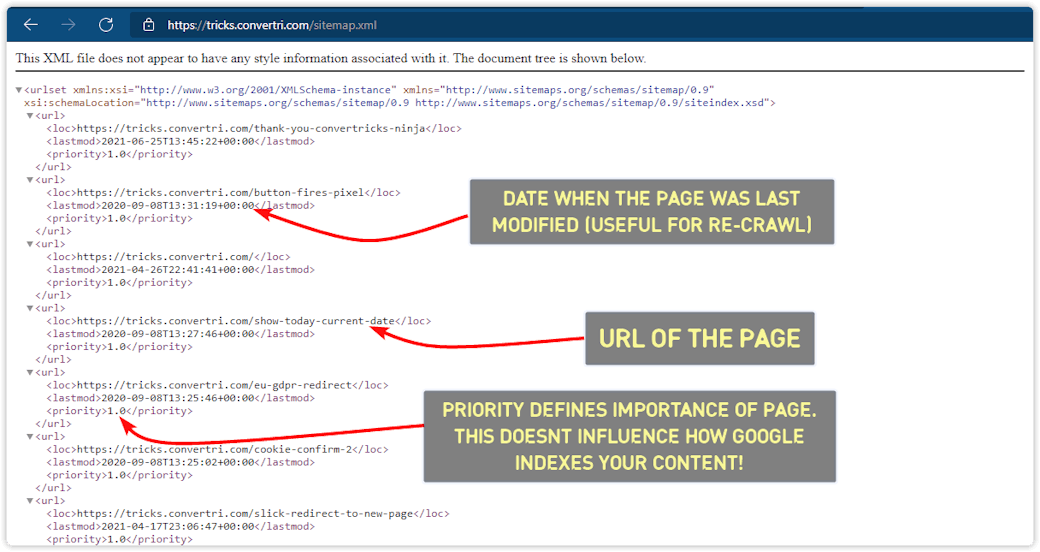Image resolution: width=1040 pixels, height=552 pixels.
Task: Click the "URL OF THE PAGE" annotation box
Action: pyautogui.click(x=699, y=338)
